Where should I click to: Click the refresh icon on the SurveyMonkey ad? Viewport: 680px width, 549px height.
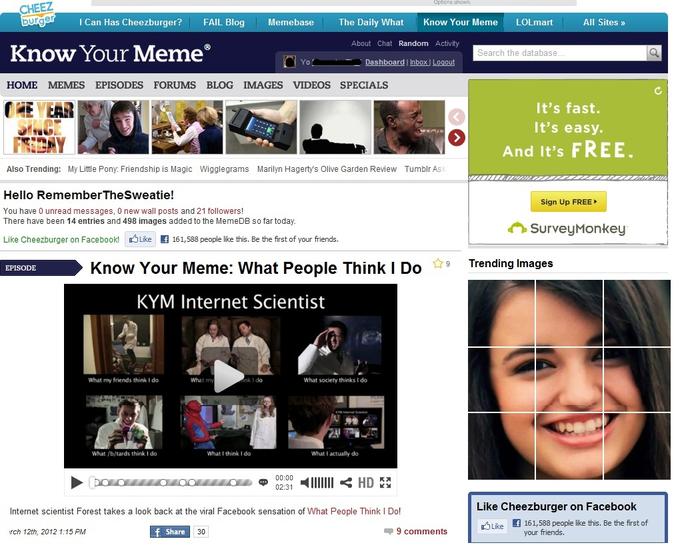658,90
